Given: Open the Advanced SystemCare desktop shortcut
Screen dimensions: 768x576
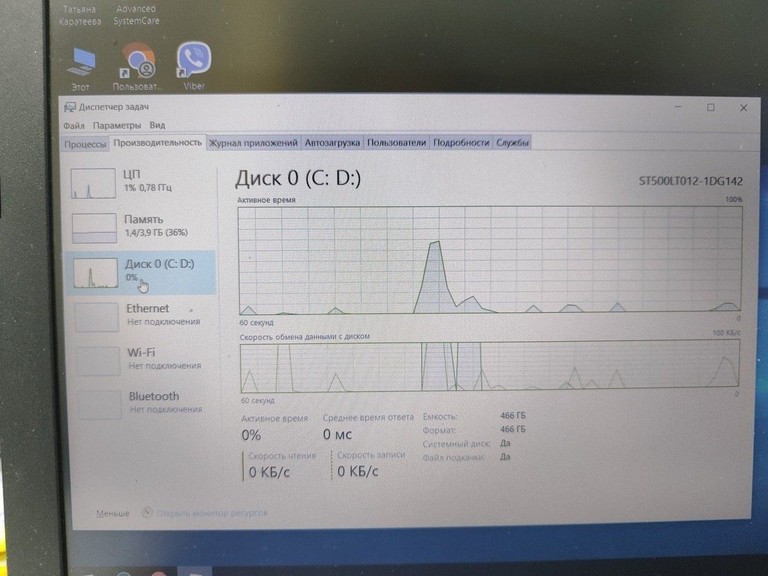Looking at the screenshot, I should coord(136,15).
